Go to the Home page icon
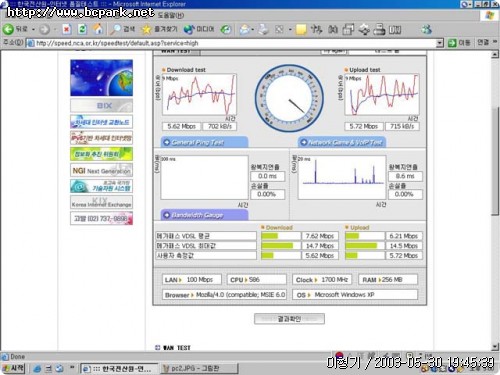500x375 pixels. [x=98, y=29]
